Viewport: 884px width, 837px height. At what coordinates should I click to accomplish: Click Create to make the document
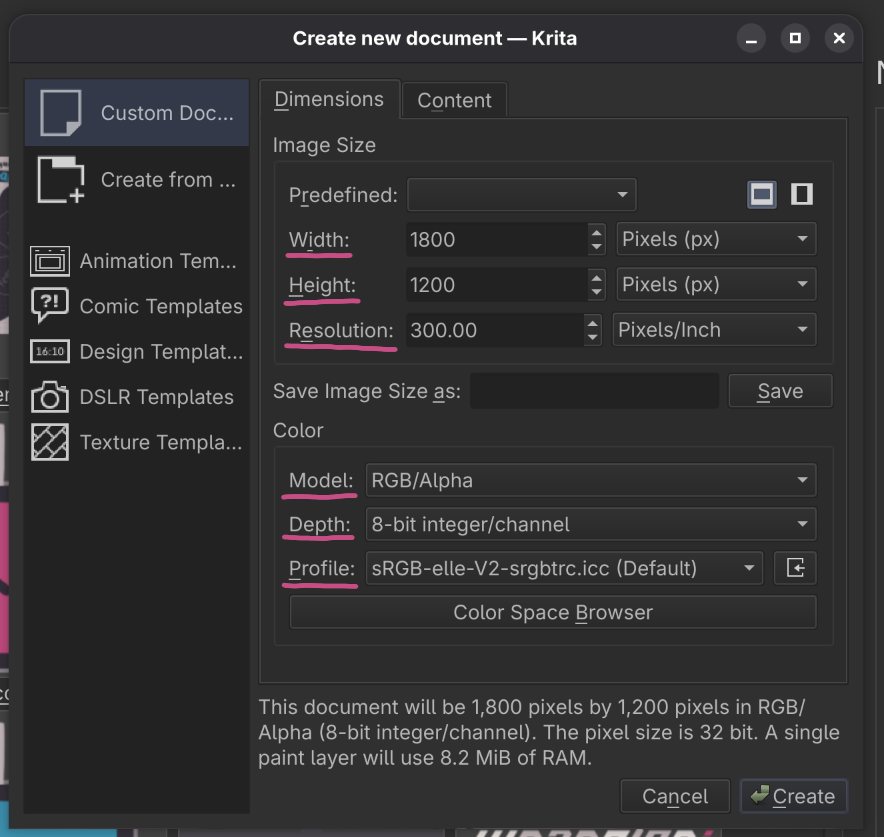(793, 796)
